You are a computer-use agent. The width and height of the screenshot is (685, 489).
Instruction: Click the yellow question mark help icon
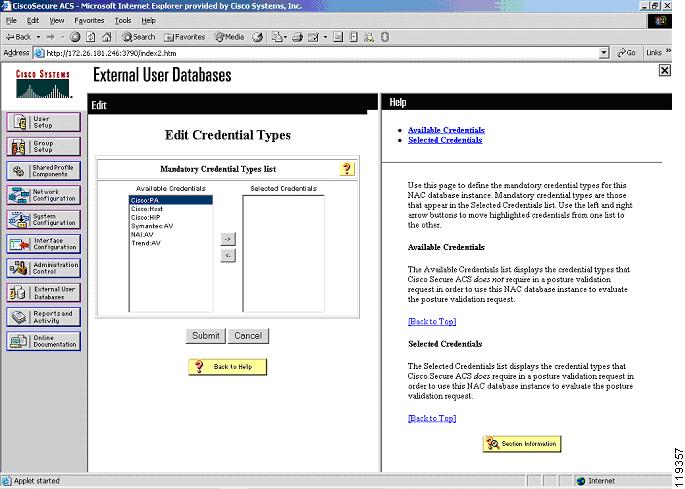347,169
